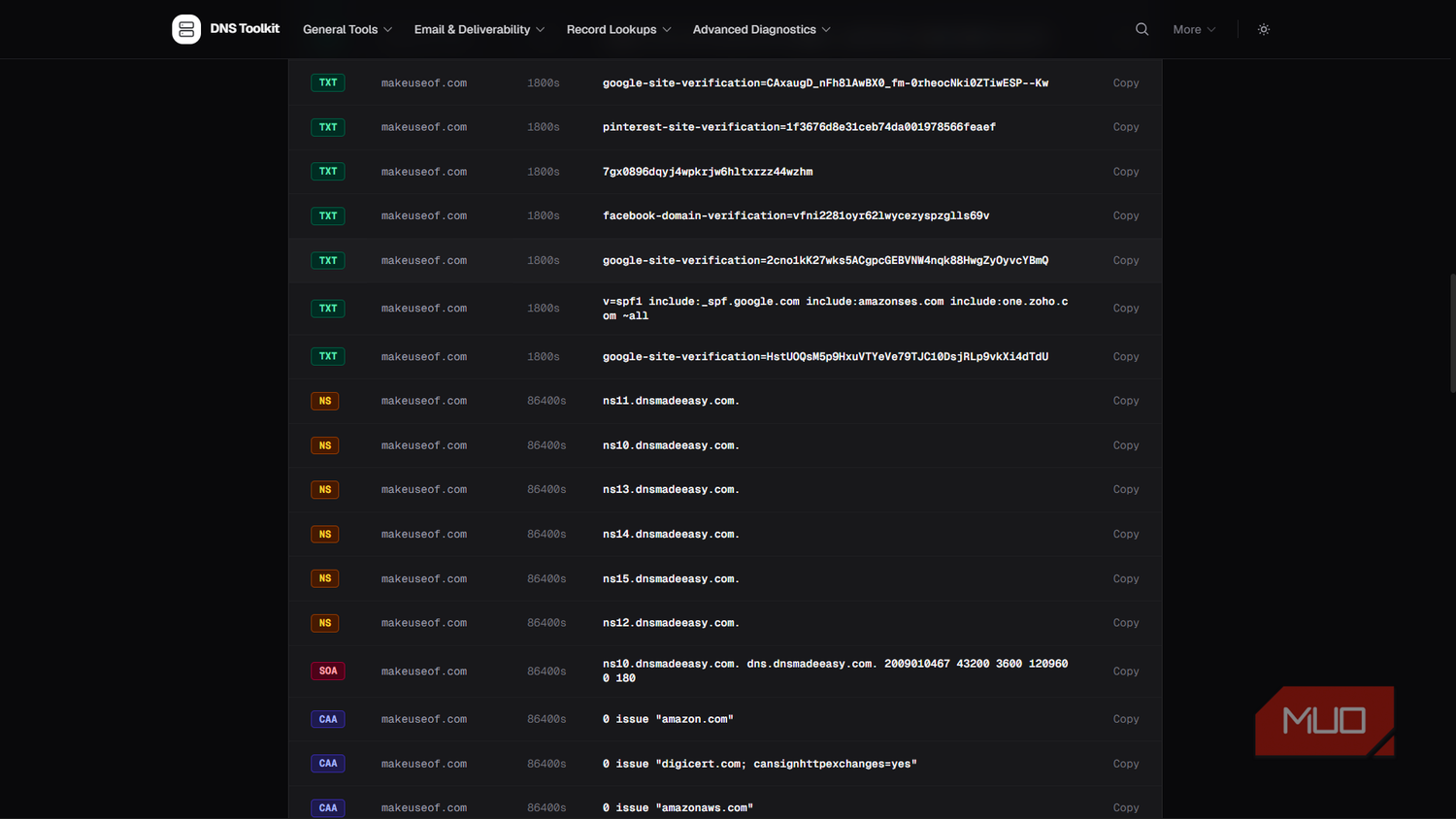
Task: Copy the facebook-domain-verification TXT record
Action: [1126, 215]
